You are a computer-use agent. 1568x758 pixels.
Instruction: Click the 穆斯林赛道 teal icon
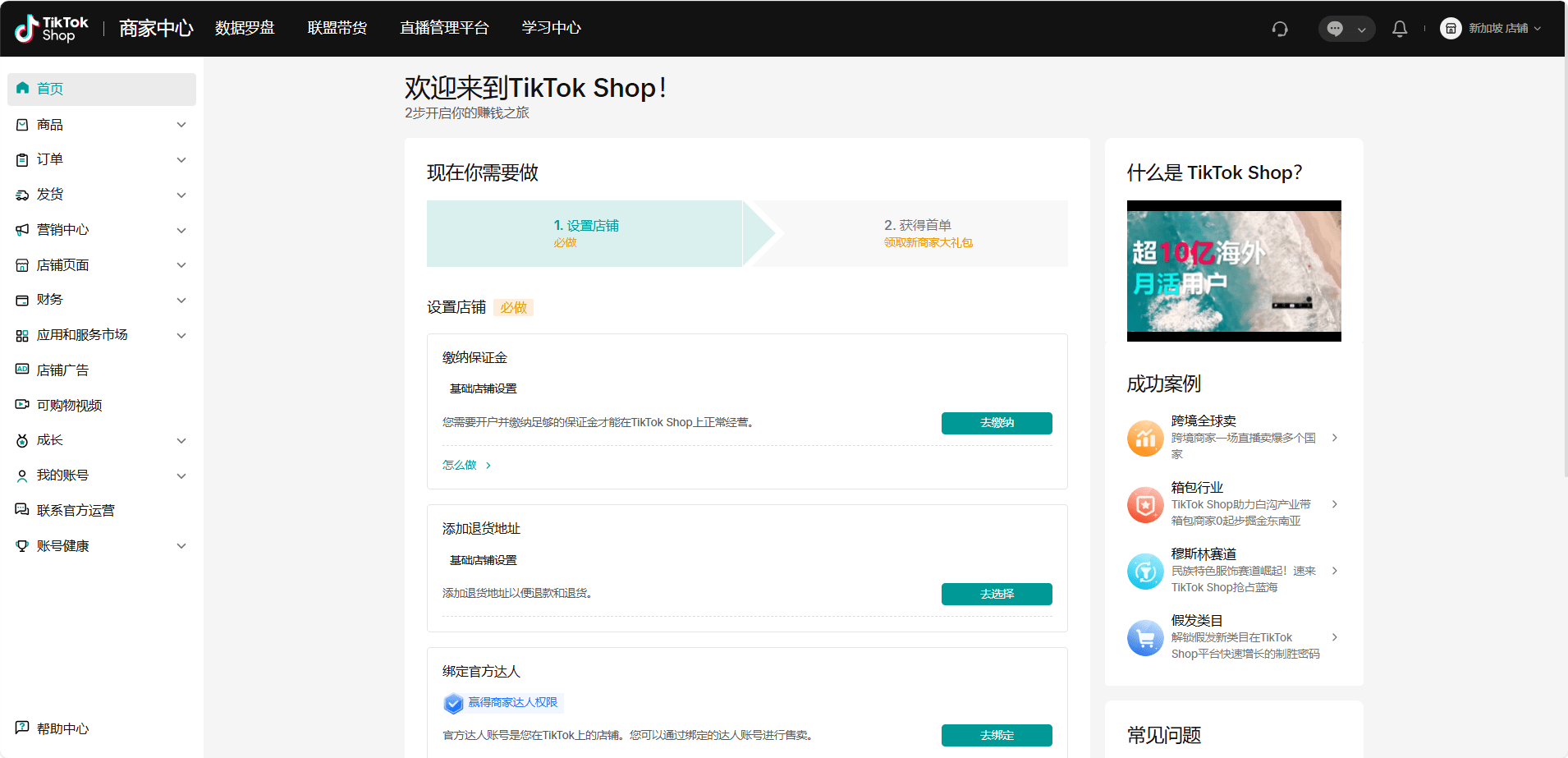tap(1145, 571)
